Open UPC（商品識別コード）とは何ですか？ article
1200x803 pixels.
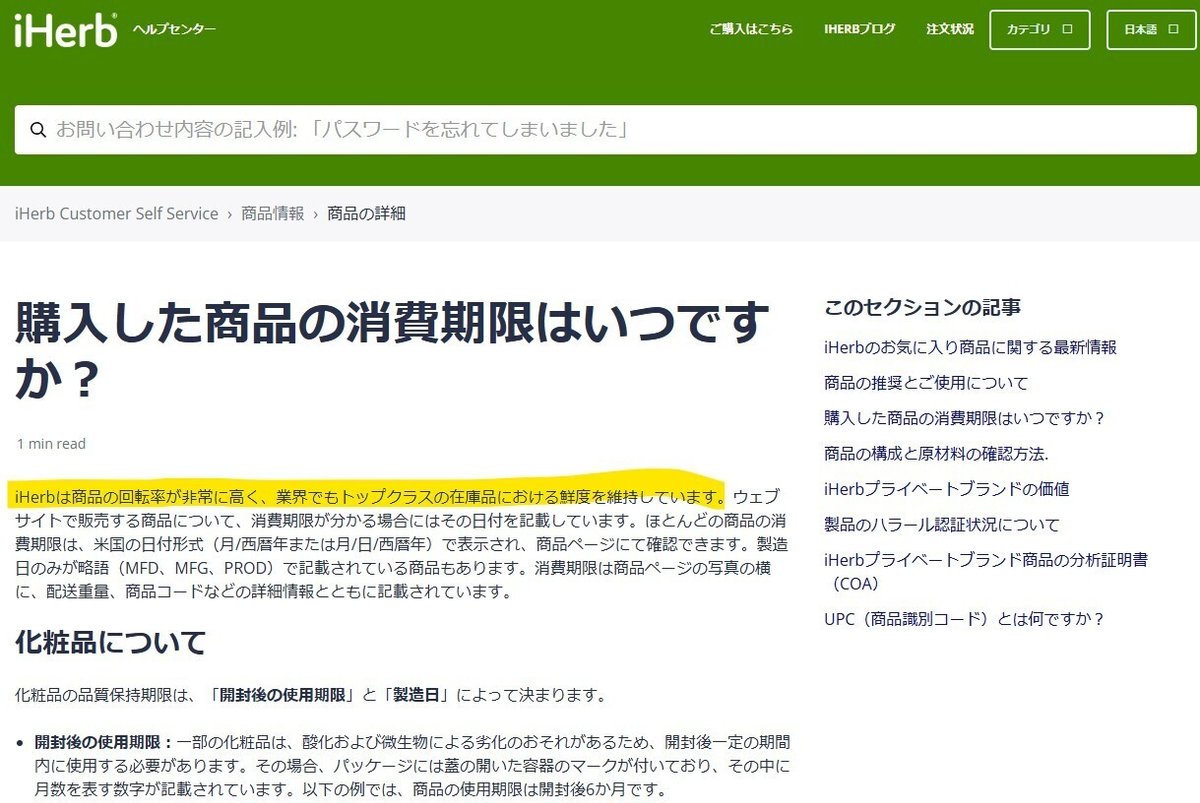point(964,619)
